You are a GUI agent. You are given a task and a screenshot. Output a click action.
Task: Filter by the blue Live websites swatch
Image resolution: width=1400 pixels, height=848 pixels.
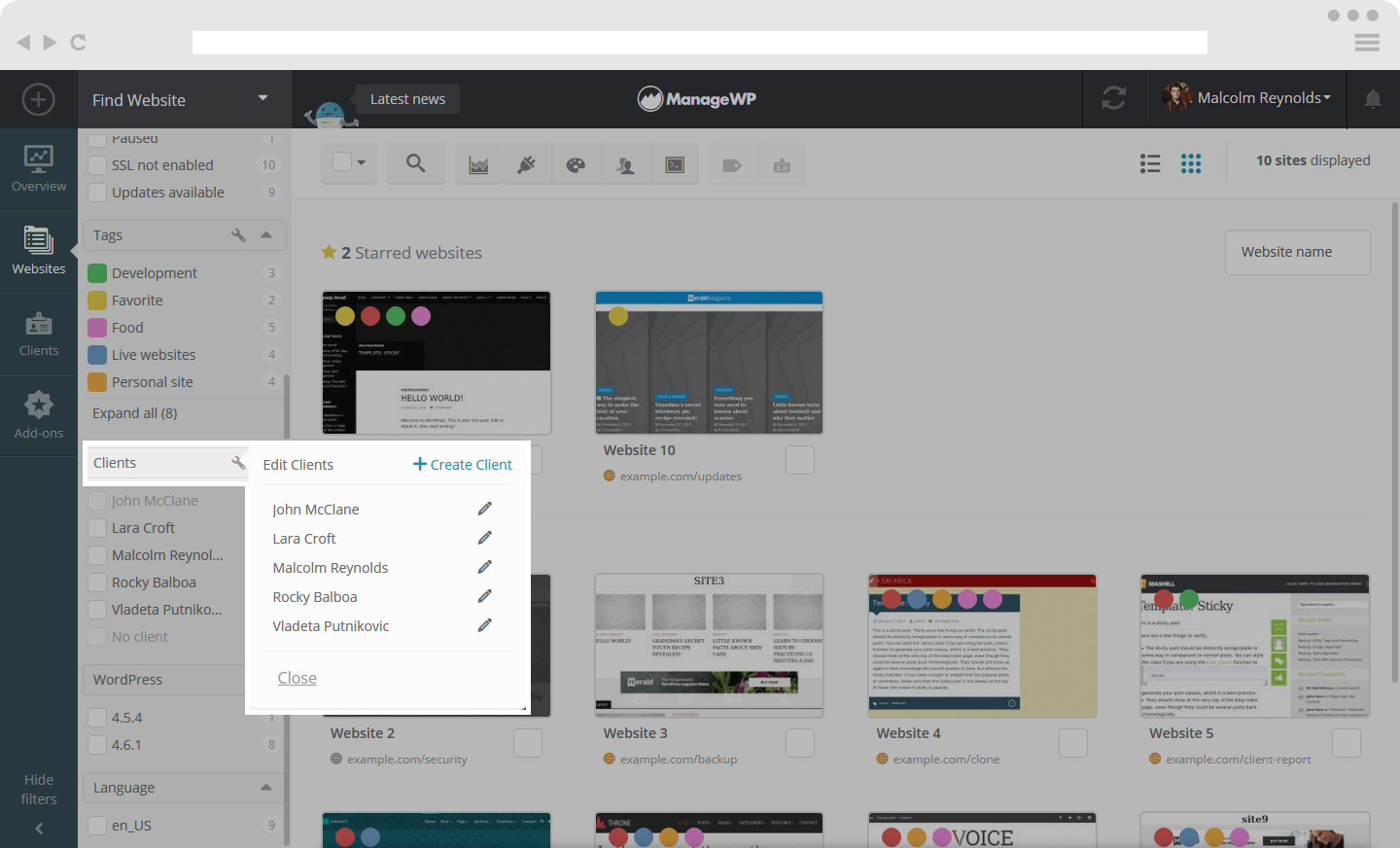pyautogui.click(x=97, y=355)
